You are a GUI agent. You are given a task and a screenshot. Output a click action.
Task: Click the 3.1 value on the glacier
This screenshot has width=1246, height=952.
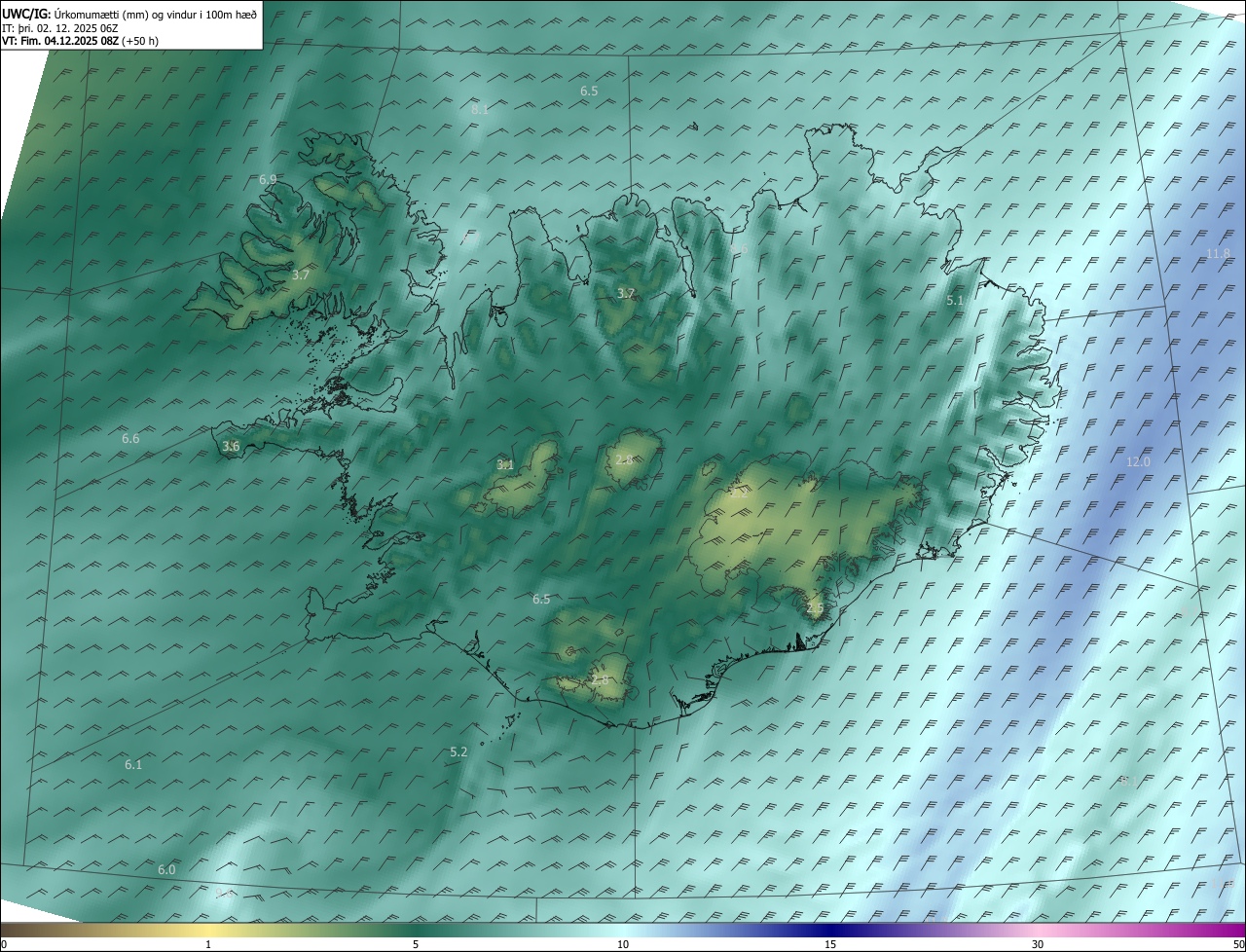505,465
